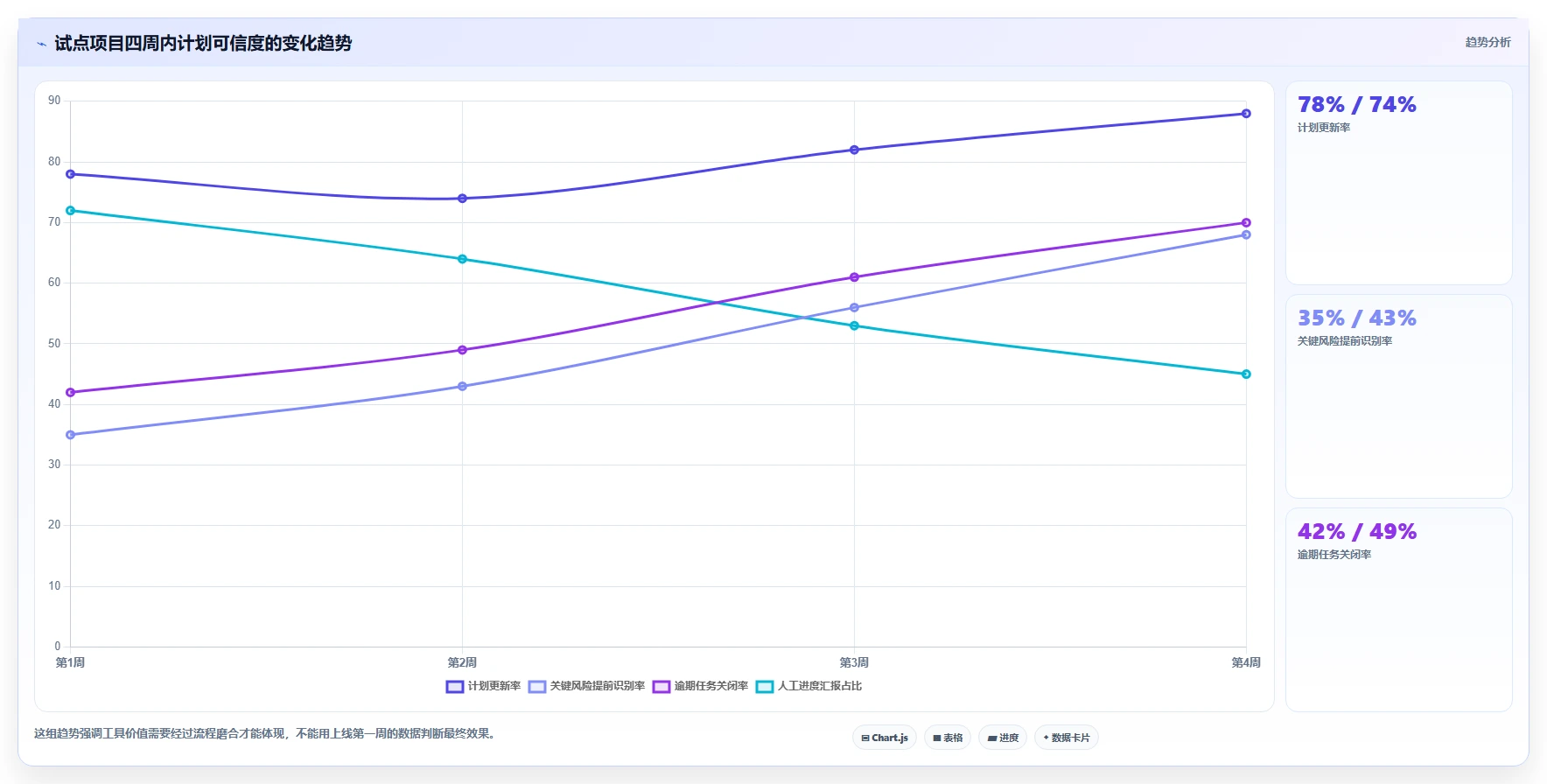The width and height of the screenshot is (1547, 784).
Task: Click the 逾期任务关闭率 data point at 第3周
Action: tap(854, 277)
